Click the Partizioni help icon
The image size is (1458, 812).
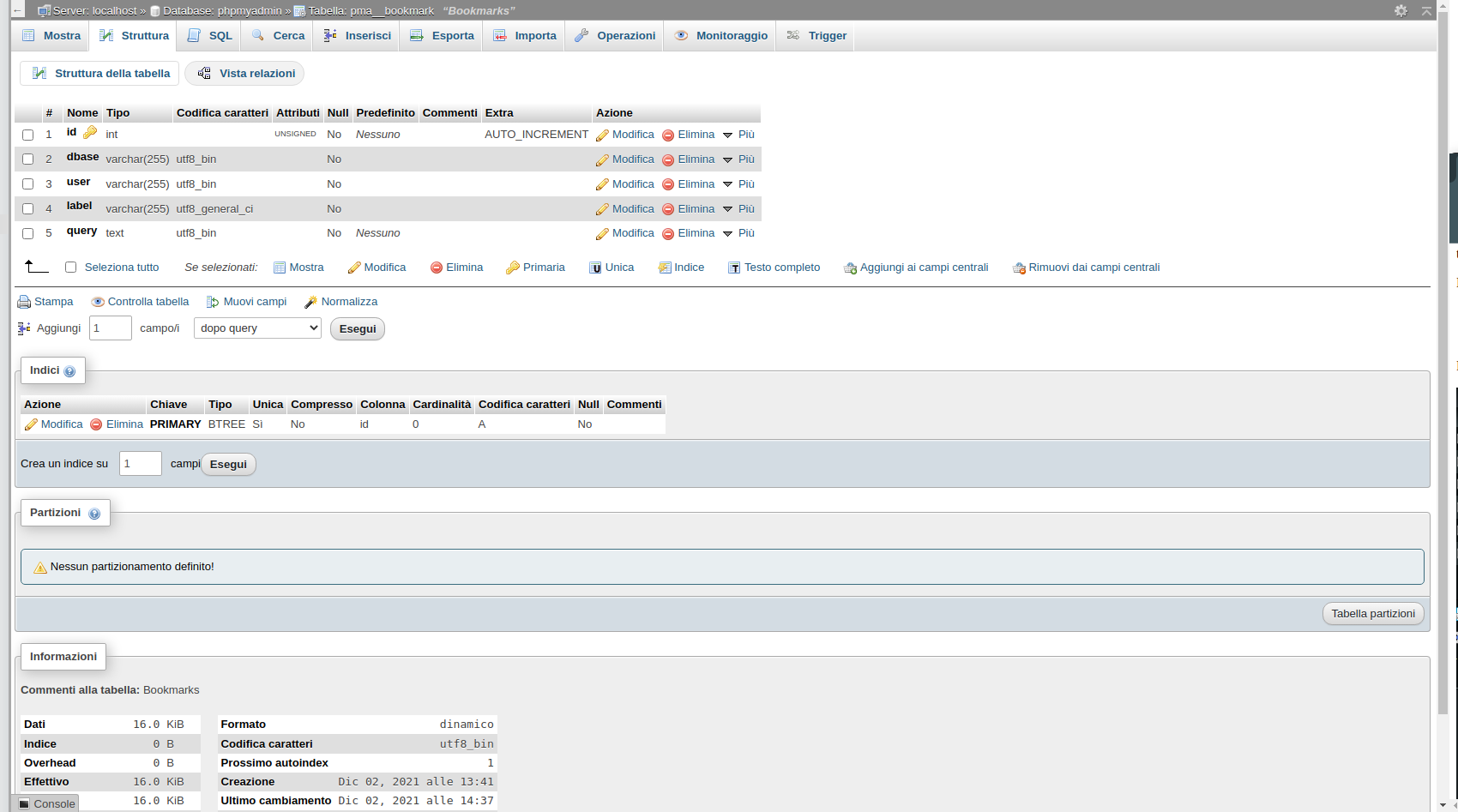[x=94, y=514]
